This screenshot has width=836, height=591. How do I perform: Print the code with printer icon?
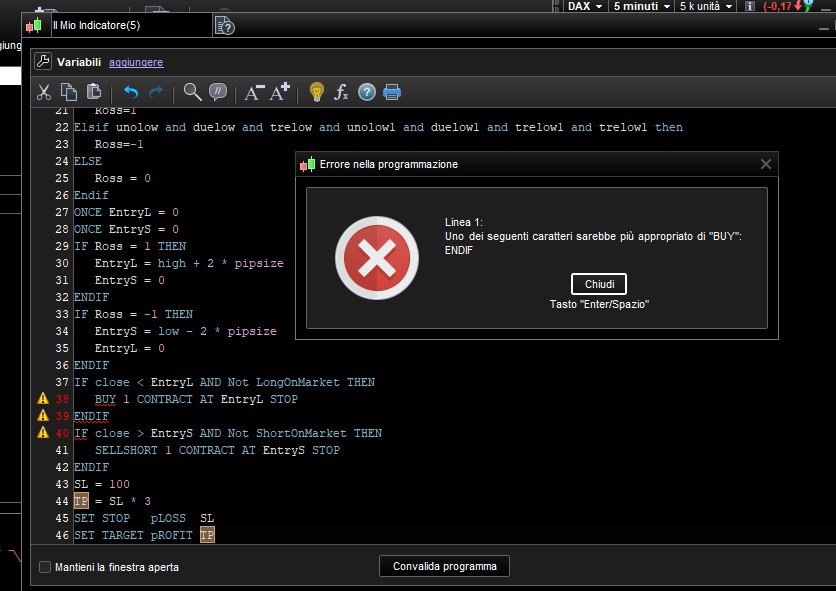[392, 92]
